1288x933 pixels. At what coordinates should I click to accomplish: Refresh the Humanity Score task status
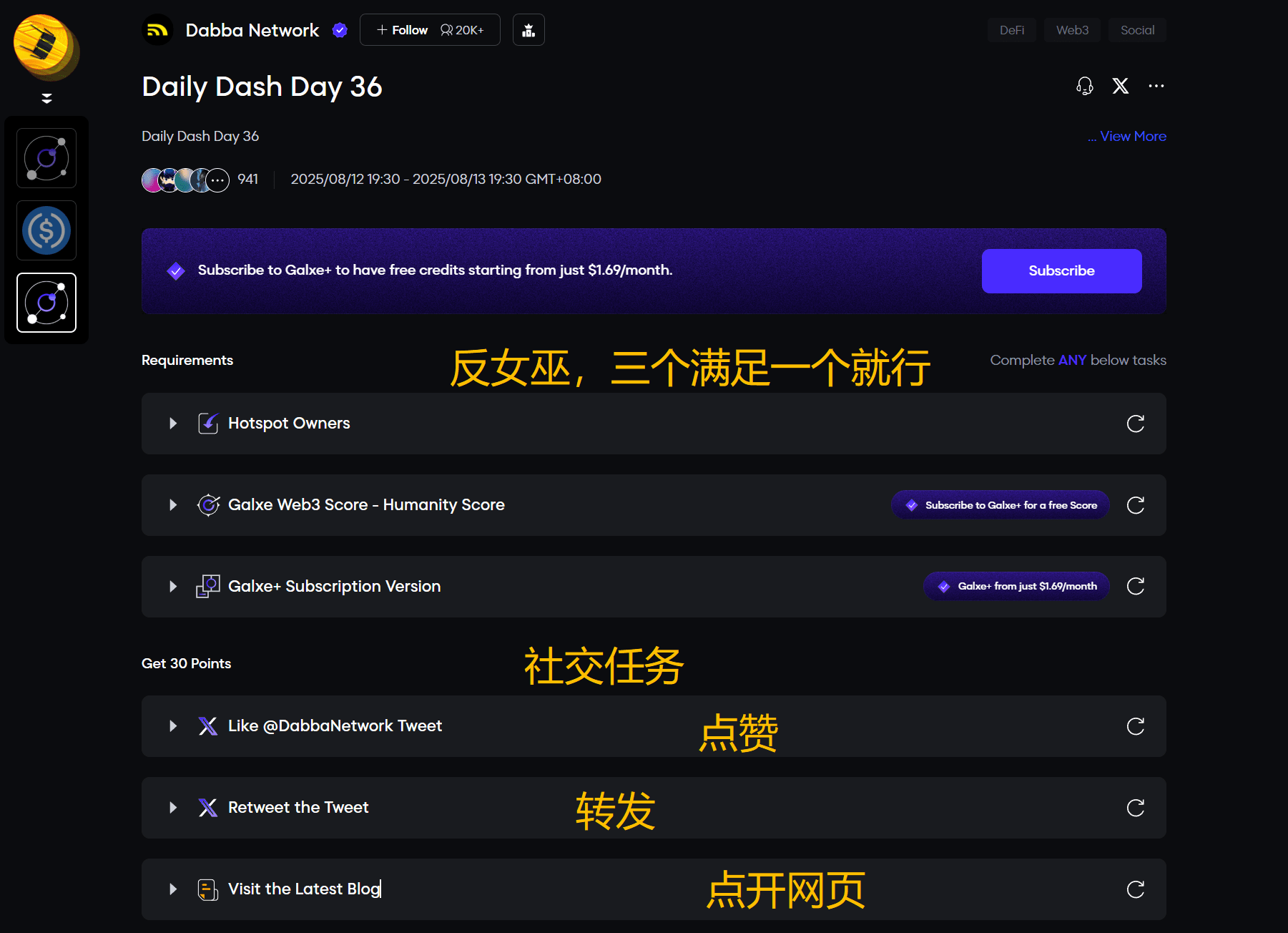(1136, 505)
